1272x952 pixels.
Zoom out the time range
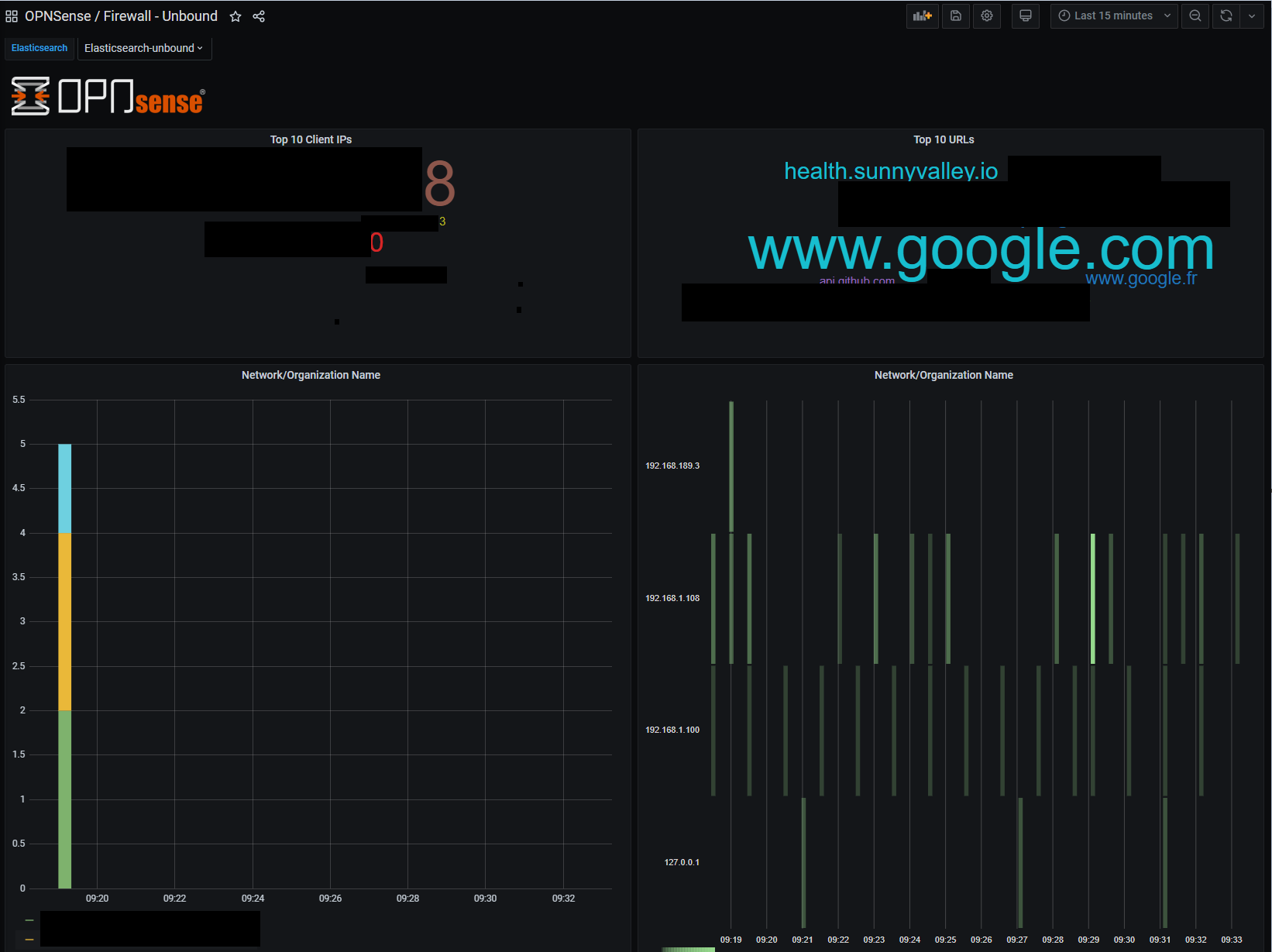click(1195, 15)
